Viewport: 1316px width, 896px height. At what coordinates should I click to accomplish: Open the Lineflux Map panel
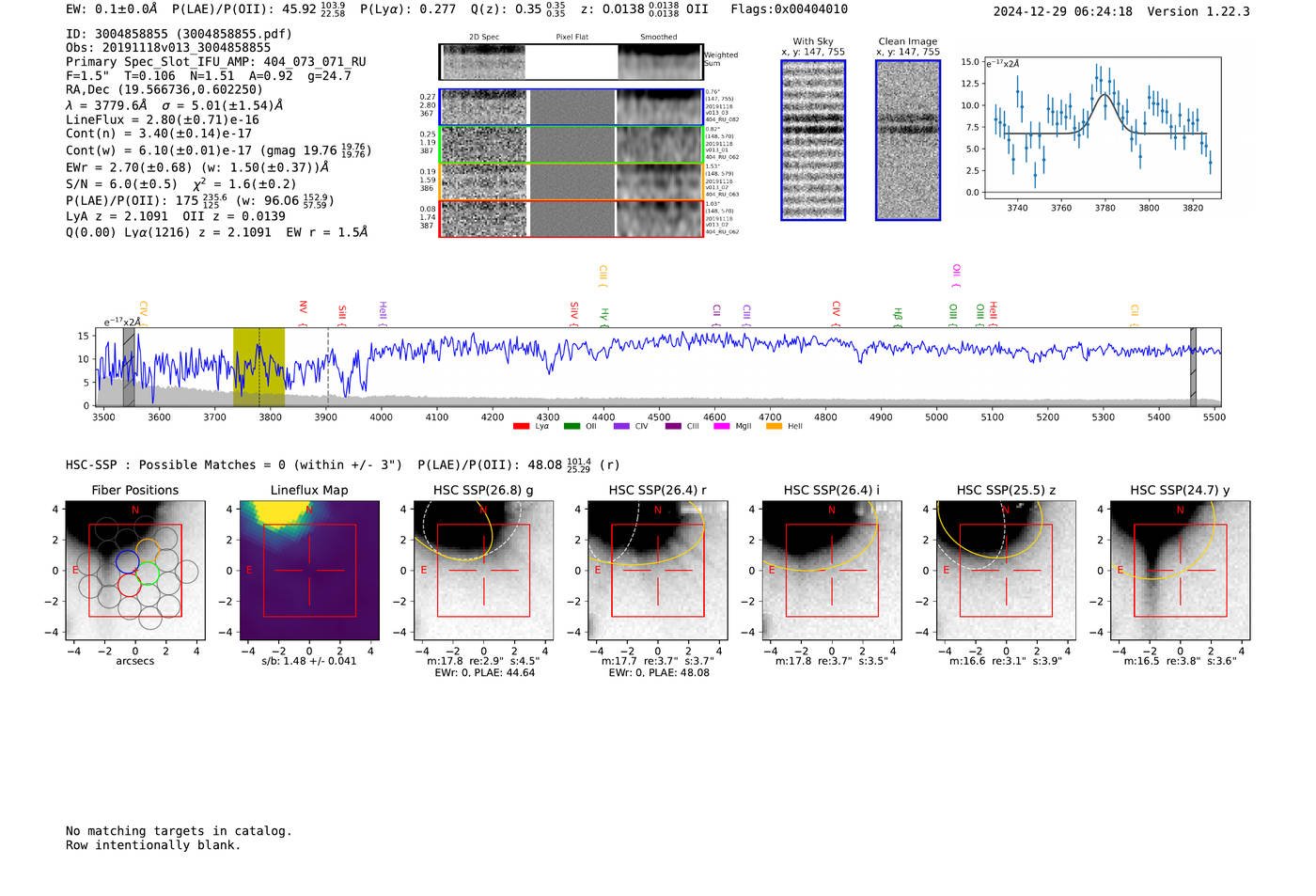pyautogui.click(x=309, y=570)
